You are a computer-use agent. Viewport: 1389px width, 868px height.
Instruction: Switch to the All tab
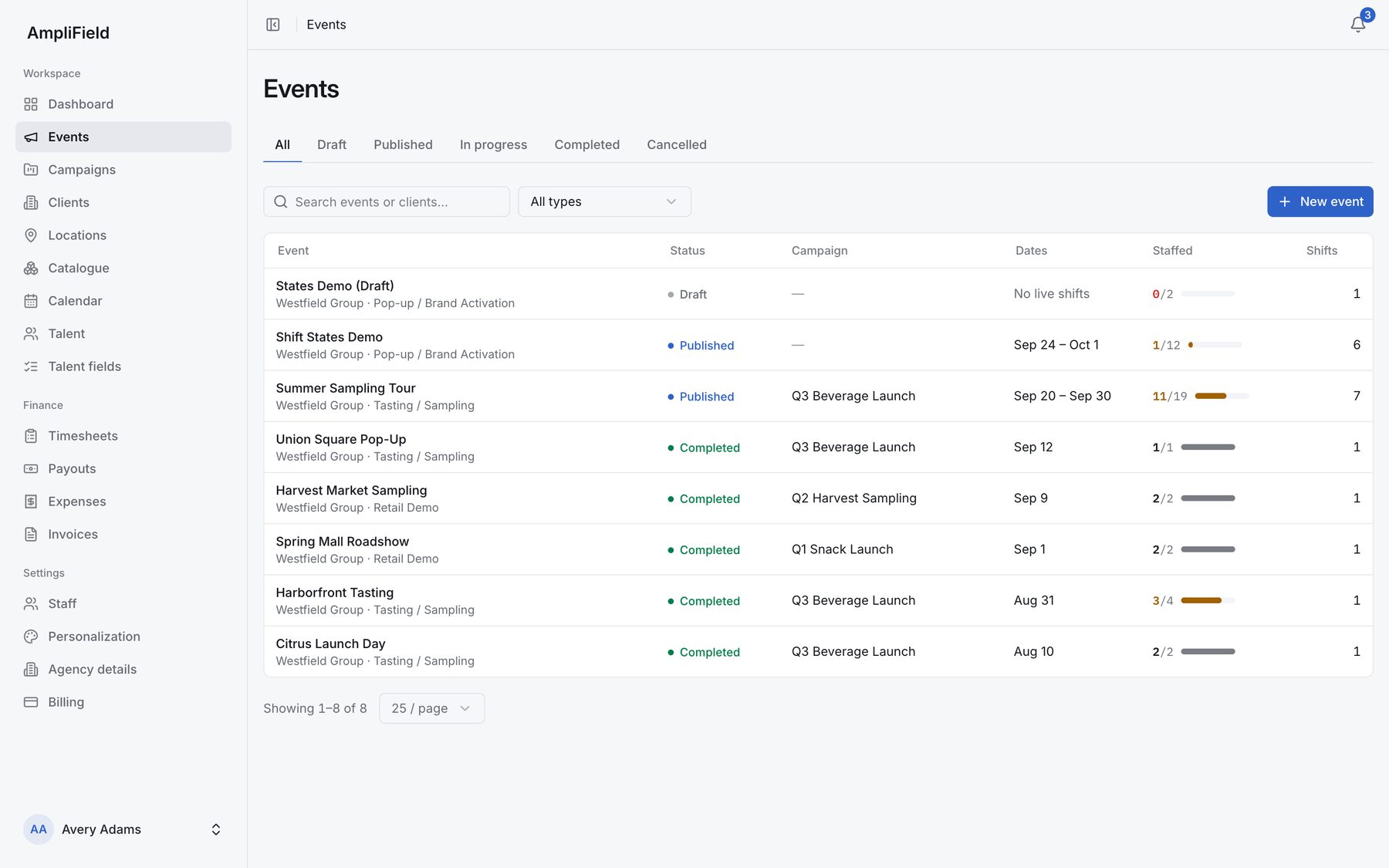click(x=282, y=144)
